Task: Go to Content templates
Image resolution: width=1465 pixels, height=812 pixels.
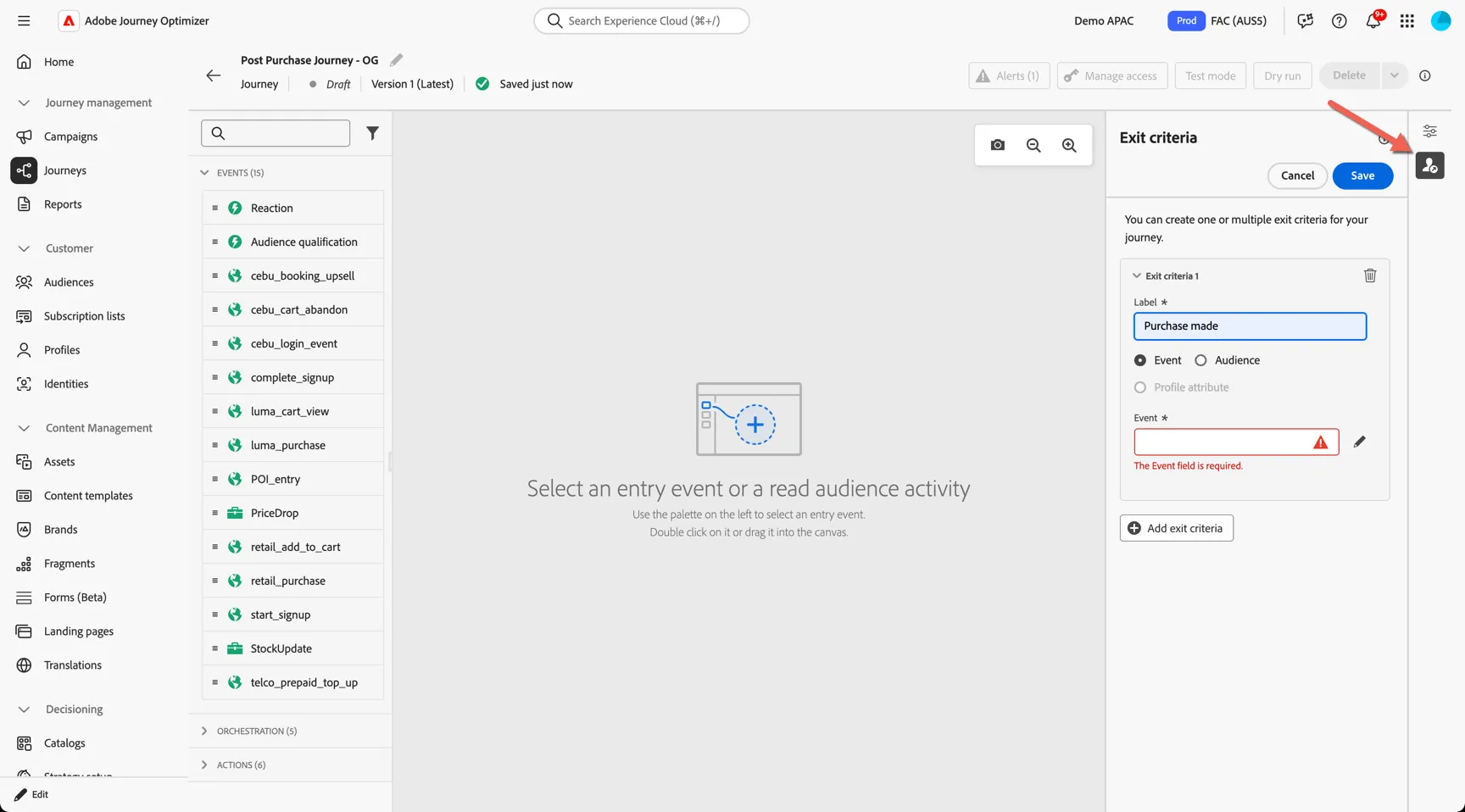Action: [x=88, y=496]
